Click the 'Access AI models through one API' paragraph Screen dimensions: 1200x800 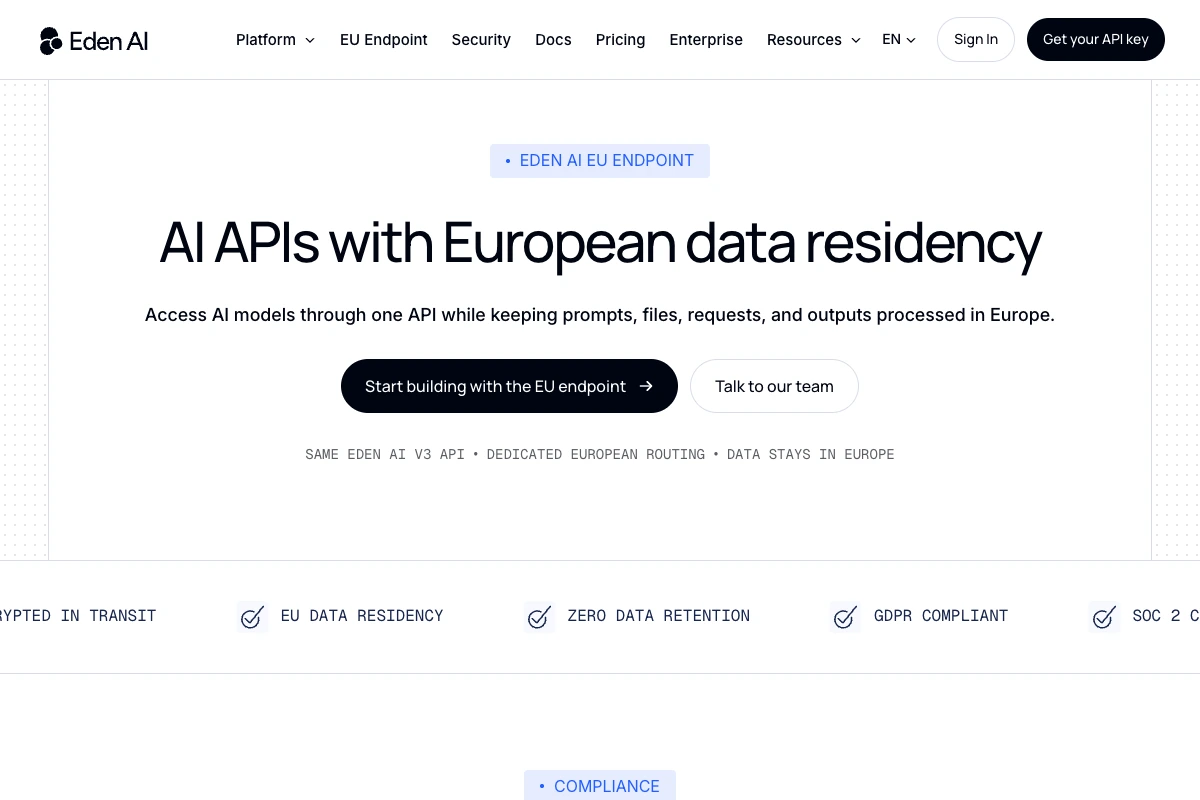point(600,315)
